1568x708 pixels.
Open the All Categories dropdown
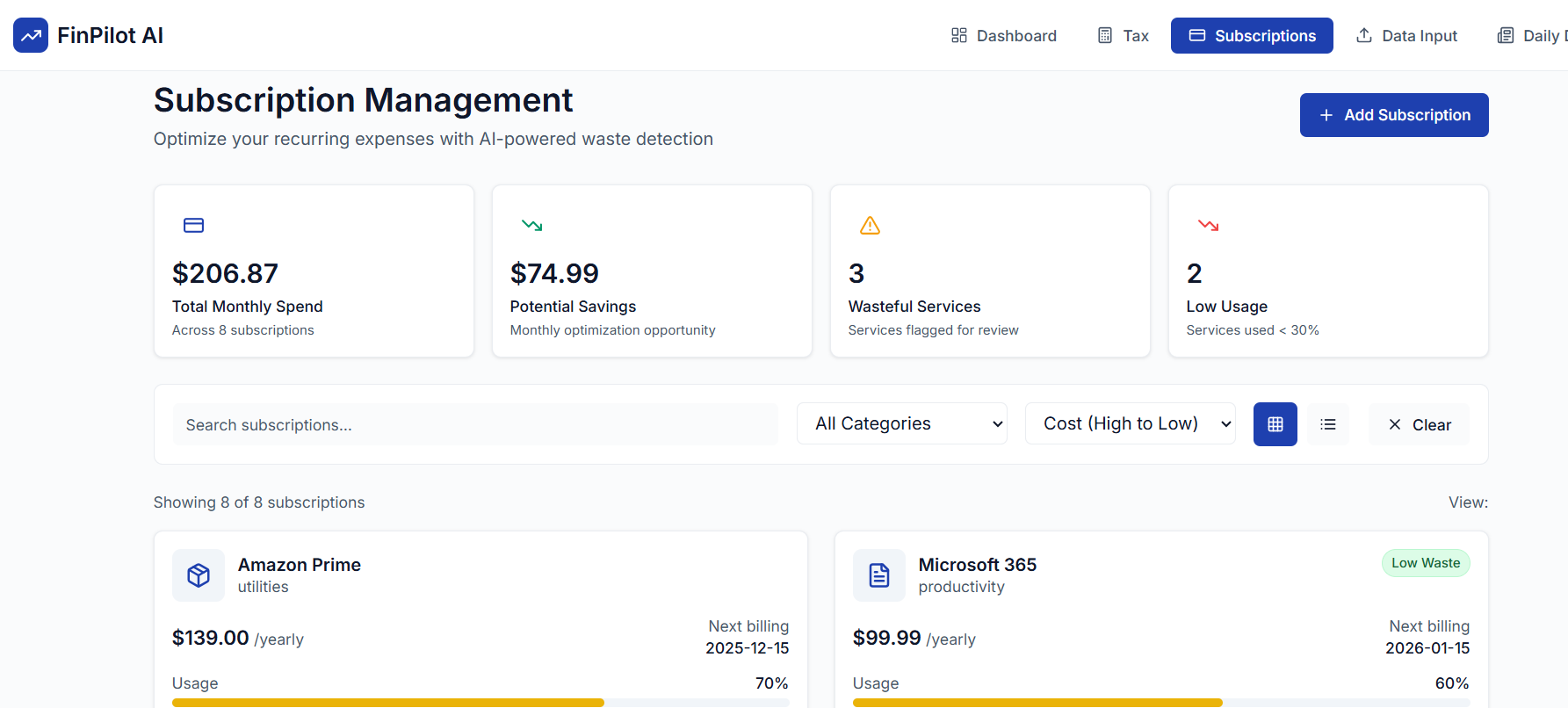pyautogui.click(x=901, y=423)
